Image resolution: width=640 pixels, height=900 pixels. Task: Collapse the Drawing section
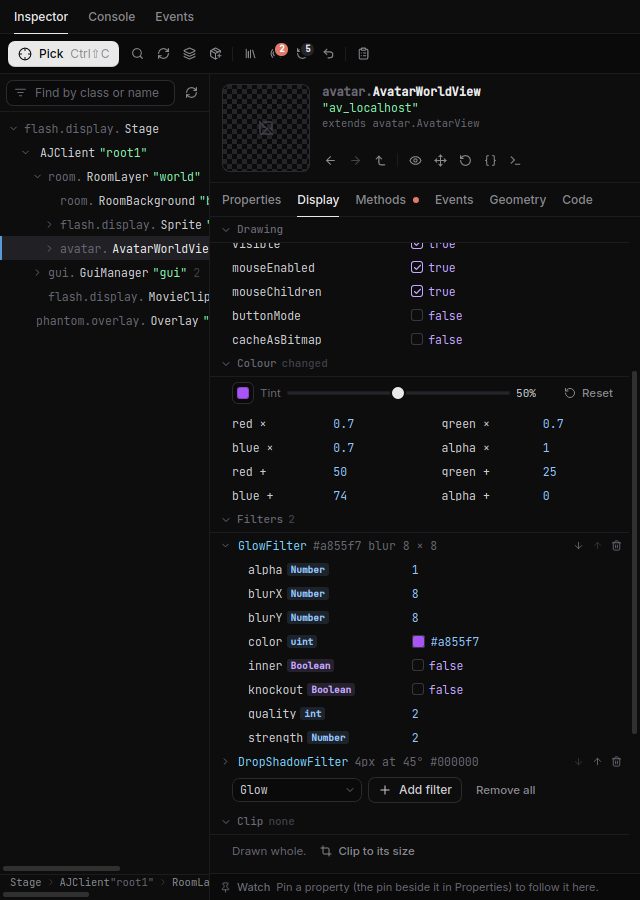(x=226, y=230)
